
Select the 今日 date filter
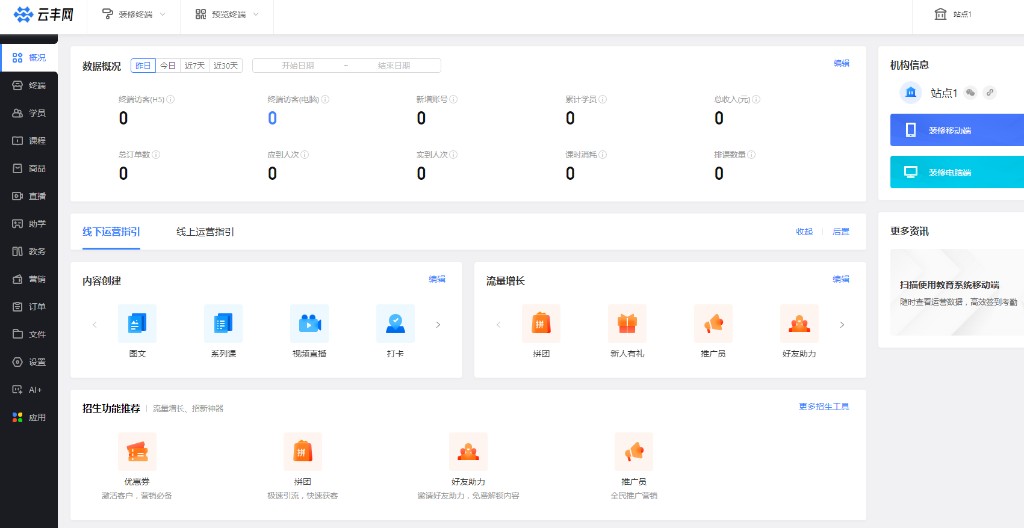[168, 65]
